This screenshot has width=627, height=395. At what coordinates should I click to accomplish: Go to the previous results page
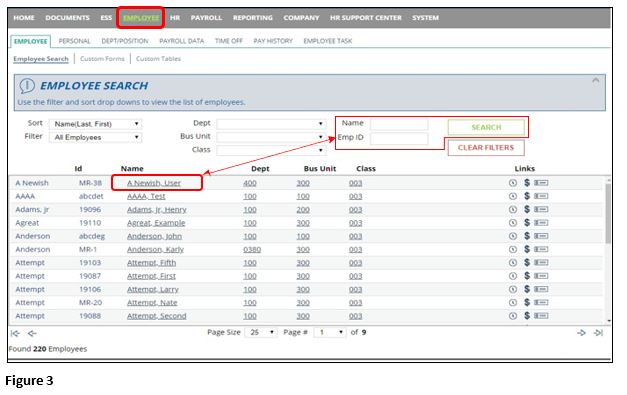click(x=32, y=333)
